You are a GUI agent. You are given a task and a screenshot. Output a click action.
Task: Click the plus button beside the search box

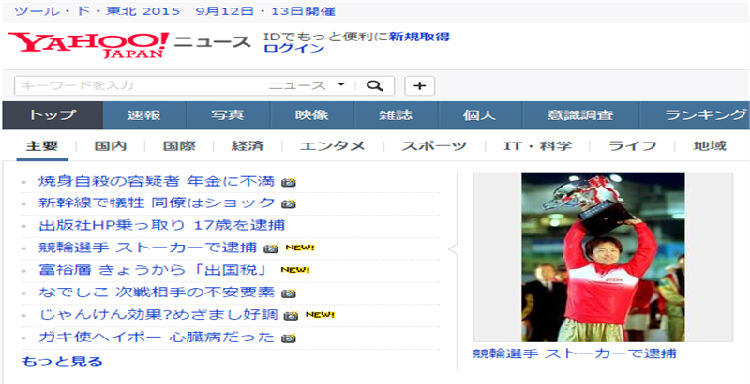point(419,86)
